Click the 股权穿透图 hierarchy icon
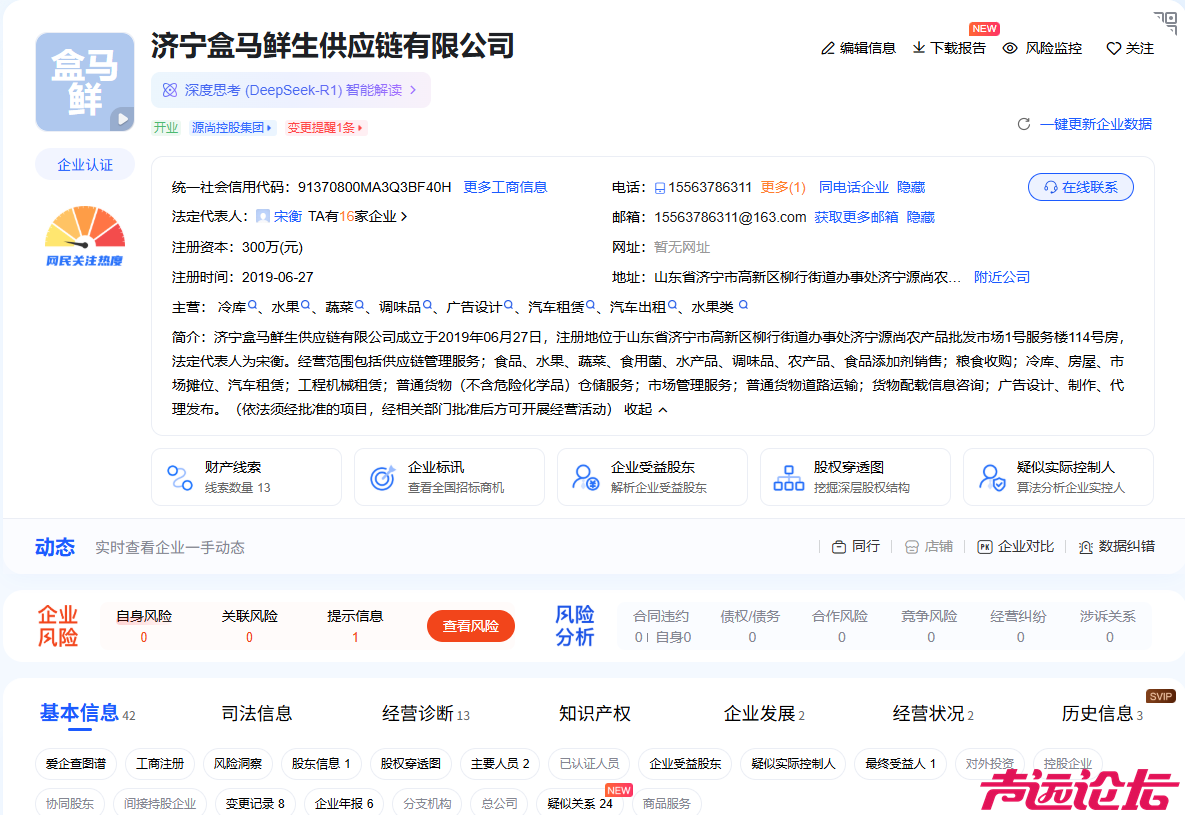Image resolution: width=1185 pixels, height=815 pixels. (x=789, y=478)
